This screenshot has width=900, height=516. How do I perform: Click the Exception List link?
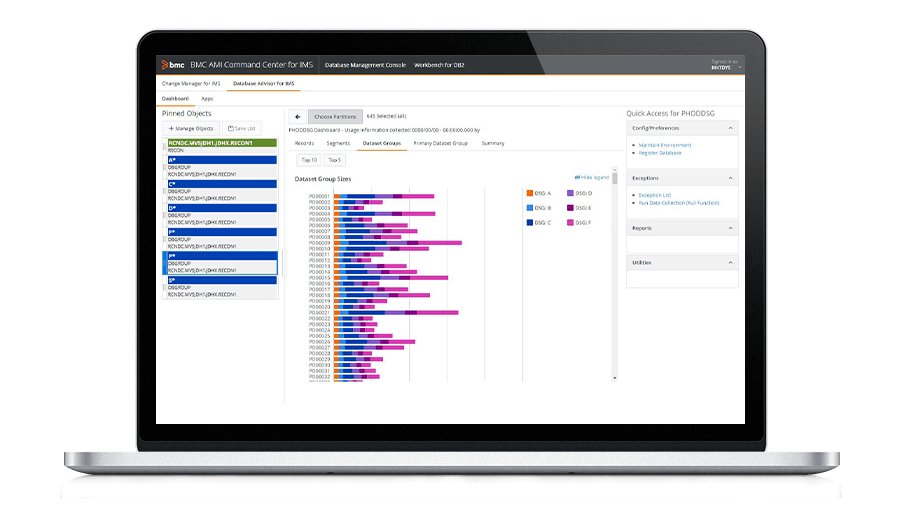pyautogui.click(x=655, y=195)
